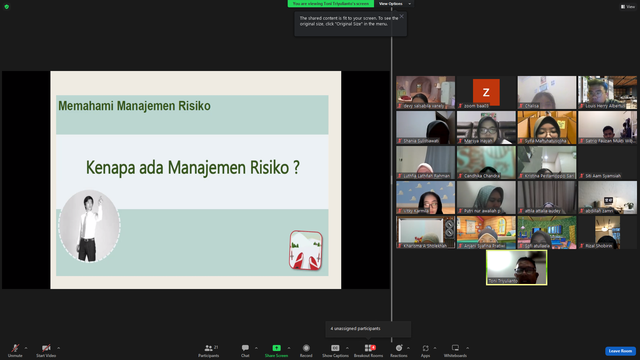
Task: Select Toni Triyulianto's highlighted speaker tile
Action: coord(516,268)
